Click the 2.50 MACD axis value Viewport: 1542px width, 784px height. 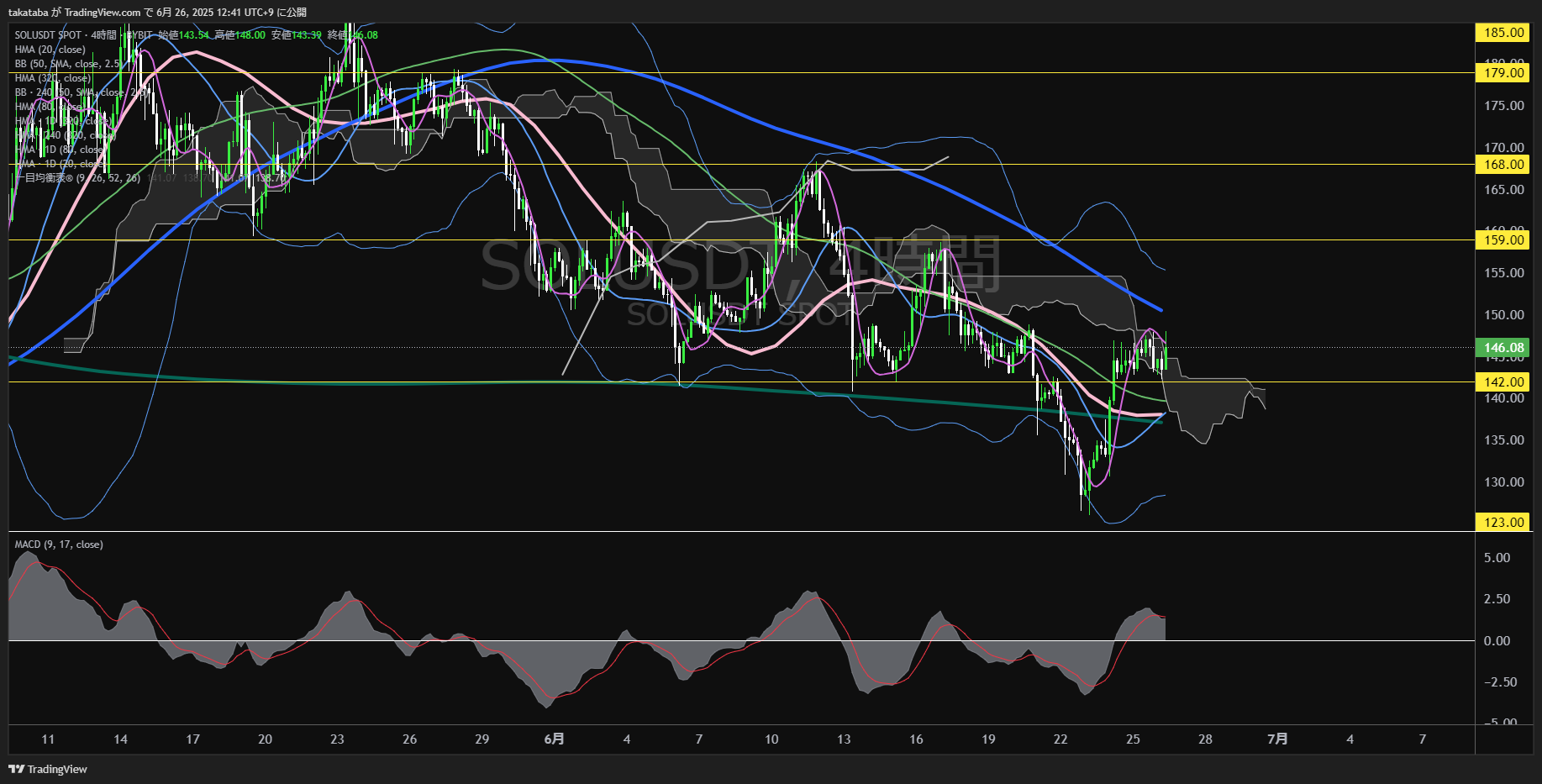click(1497, 599)
